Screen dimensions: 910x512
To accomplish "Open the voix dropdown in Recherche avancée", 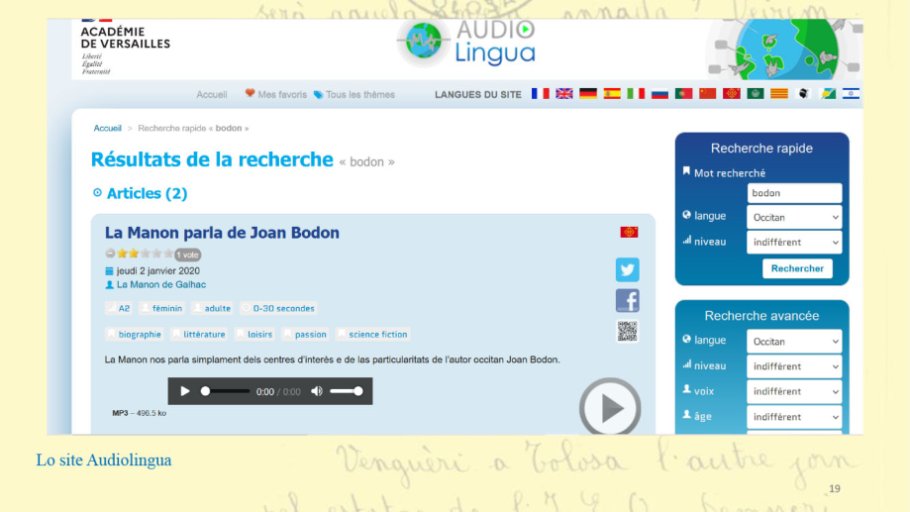I will [x=794, y=392].
